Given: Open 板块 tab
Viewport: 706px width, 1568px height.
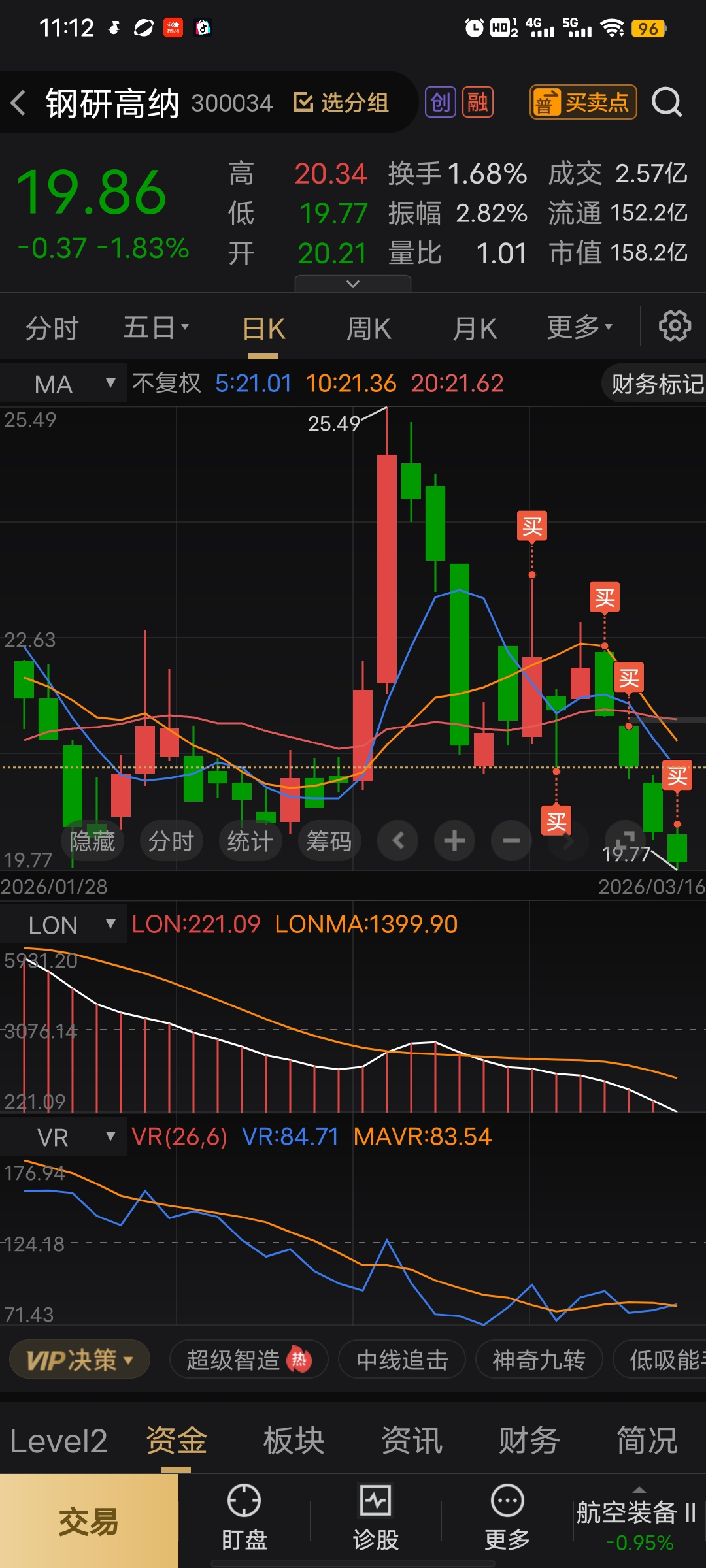Looking at the screenshot, I should click(294, 1440).
